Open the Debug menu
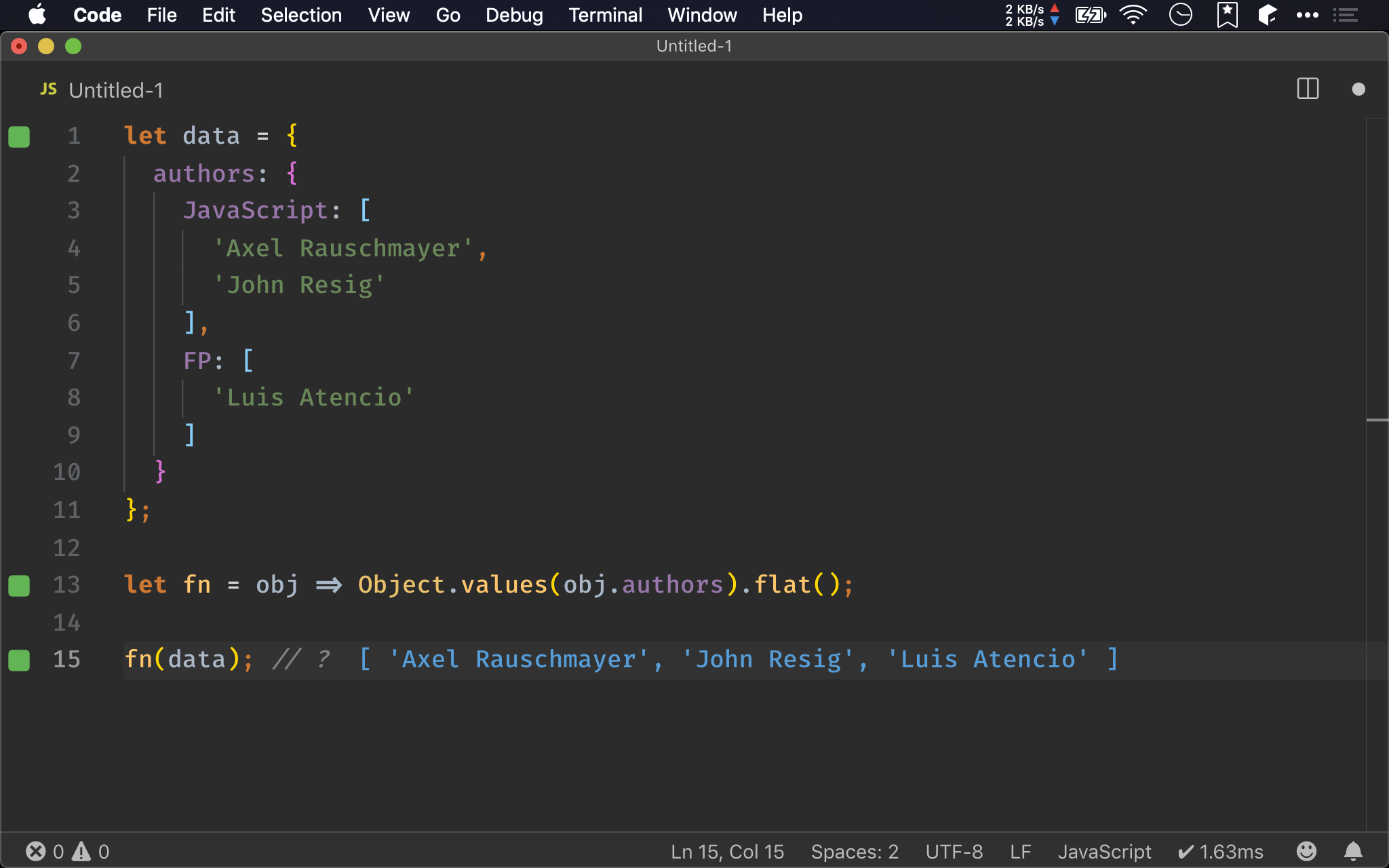This screenshot has width=1389, height=868. (x=514, y=15)
